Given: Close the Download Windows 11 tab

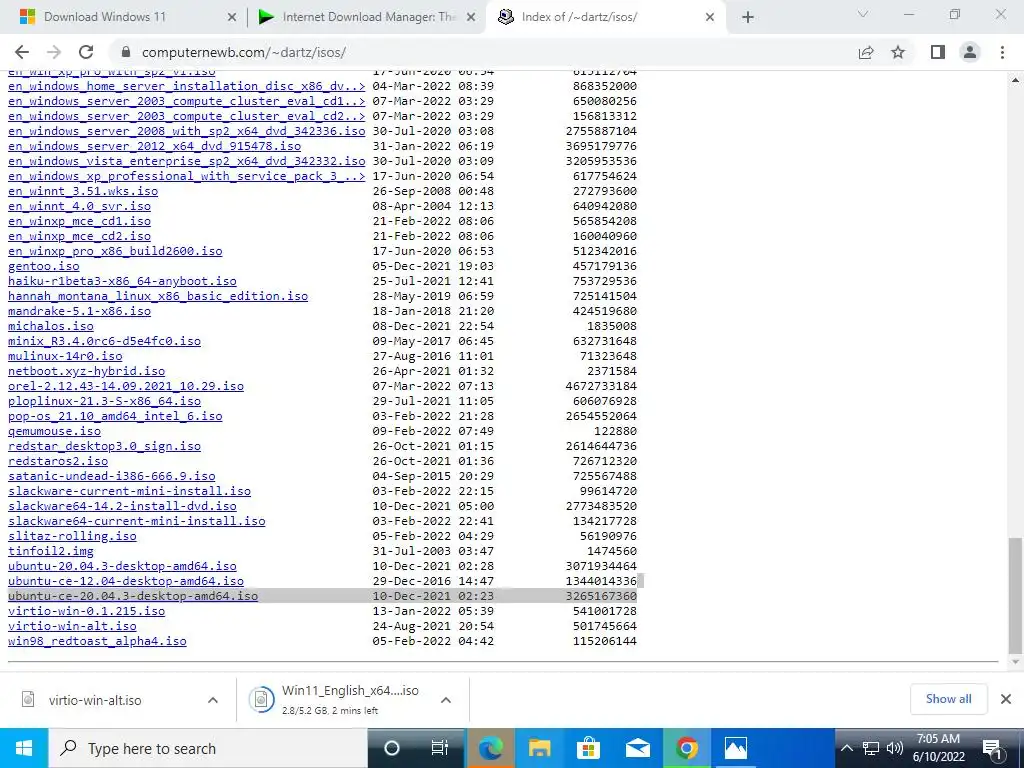Looking at the screenshot, I should coord(232,18).
